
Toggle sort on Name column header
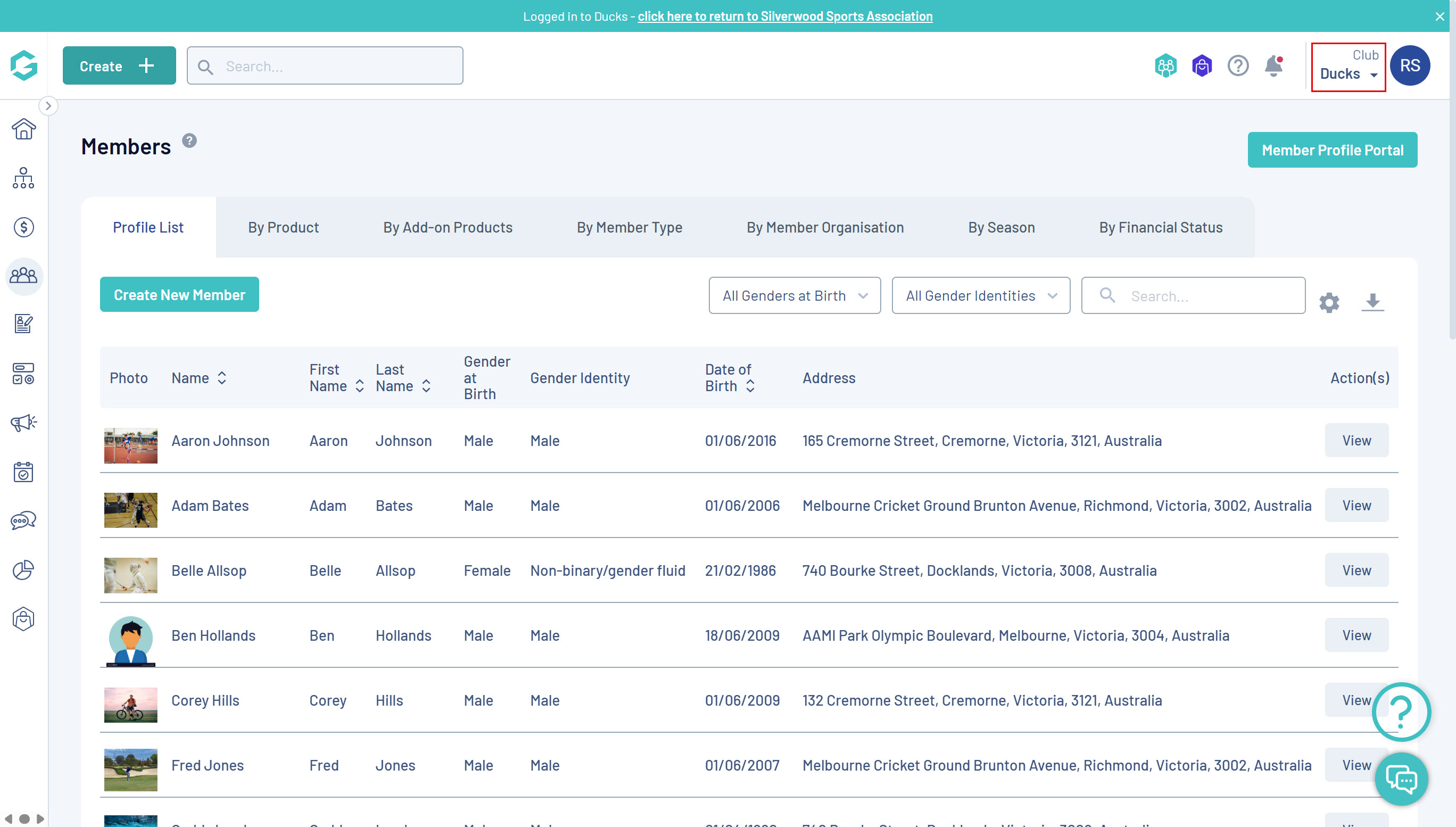[x=222, y=378]
